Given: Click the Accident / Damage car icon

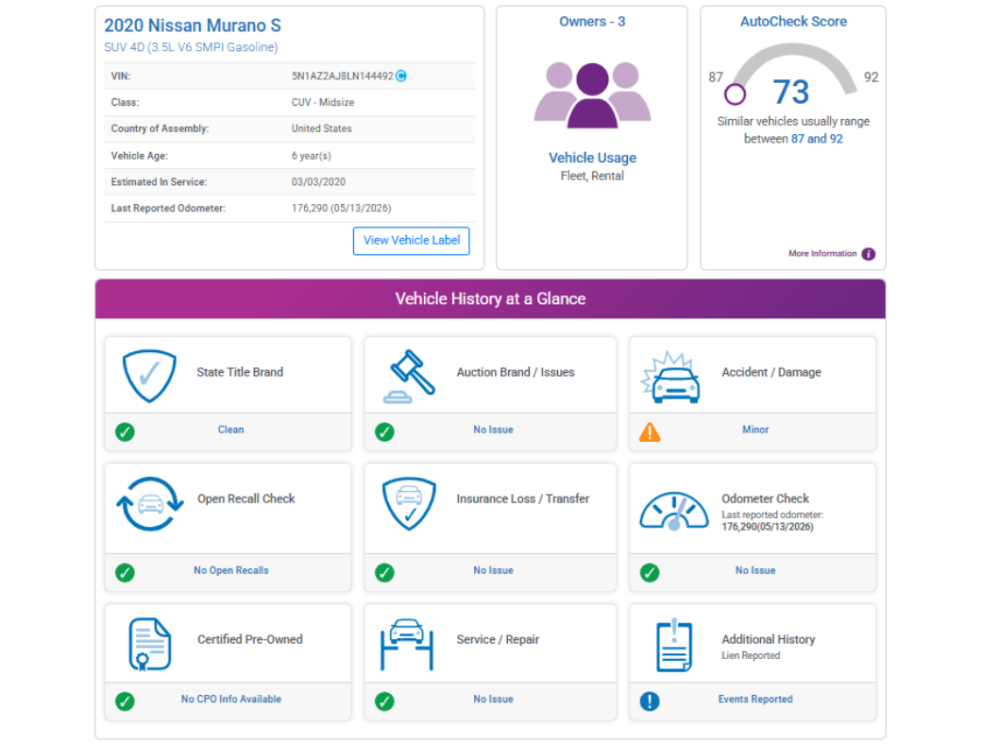Looking at the screenshot, I should coord(671,377).
